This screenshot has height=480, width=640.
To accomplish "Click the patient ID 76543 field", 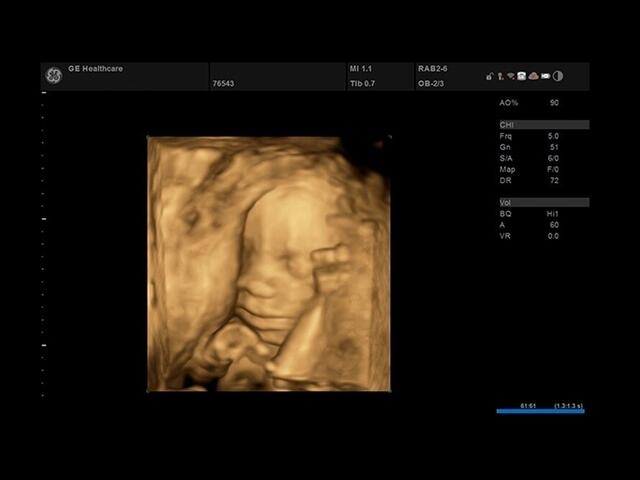I will click(224, 84).
